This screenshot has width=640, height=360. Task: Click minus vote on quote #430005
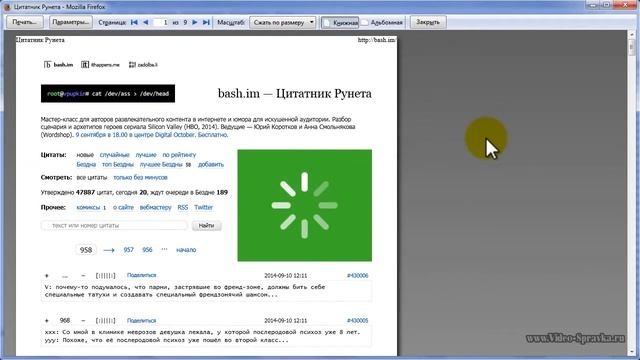[x=83, y=320]
